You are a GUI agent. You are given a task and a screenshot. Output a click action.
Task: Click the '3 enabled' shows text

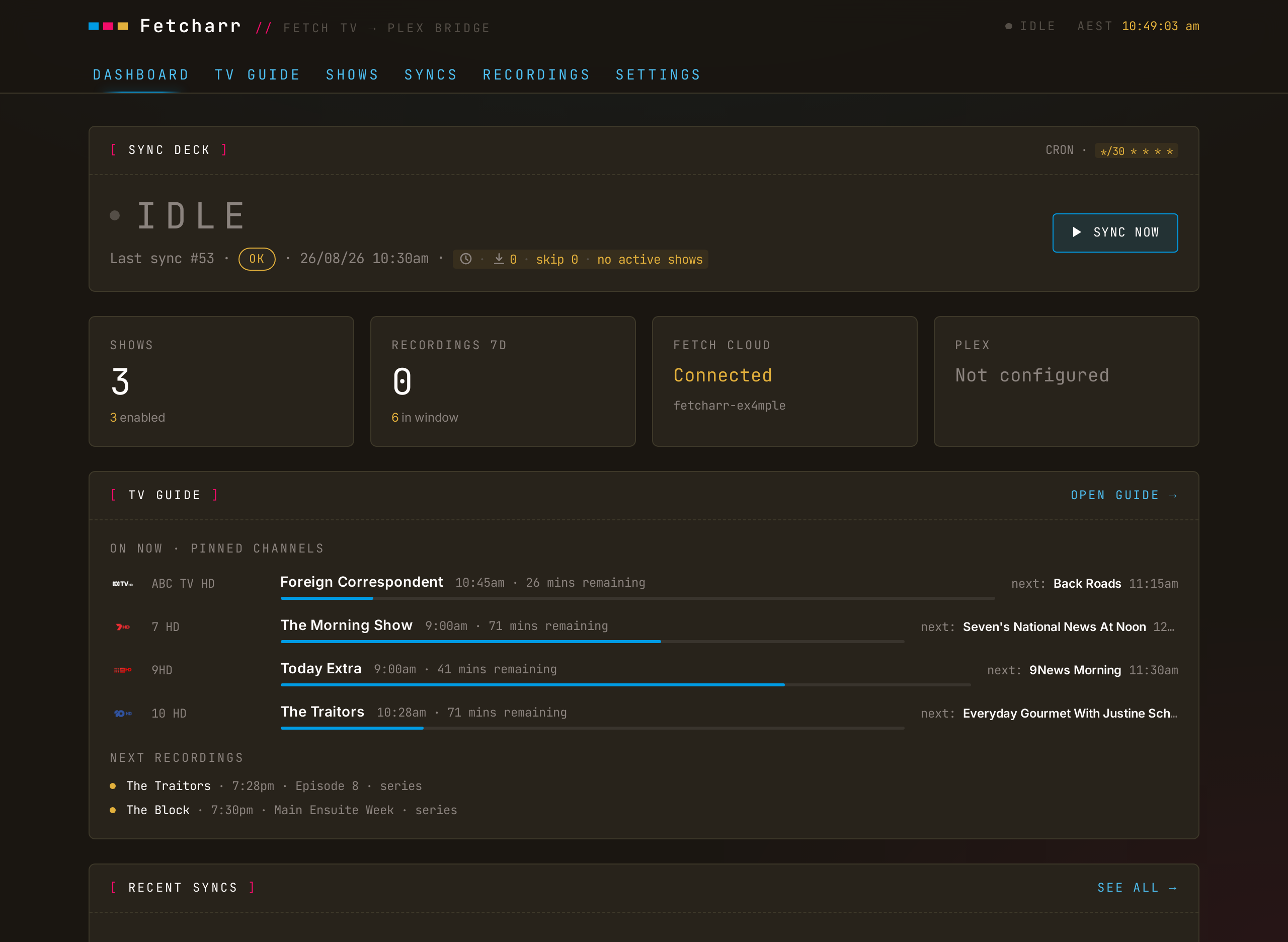pyautogui.click(x=137, y=417)
